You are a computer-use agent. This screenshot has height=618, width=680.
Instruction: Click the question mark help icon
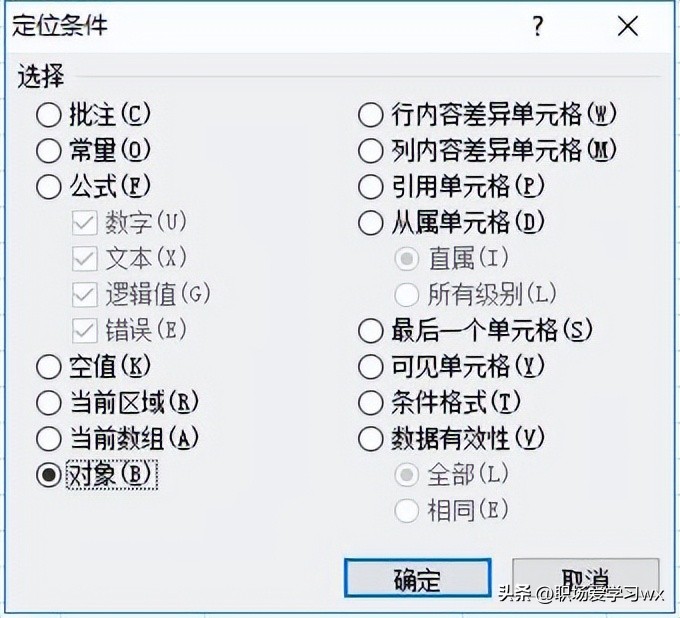pyautogui.click(x=539, y=27)
